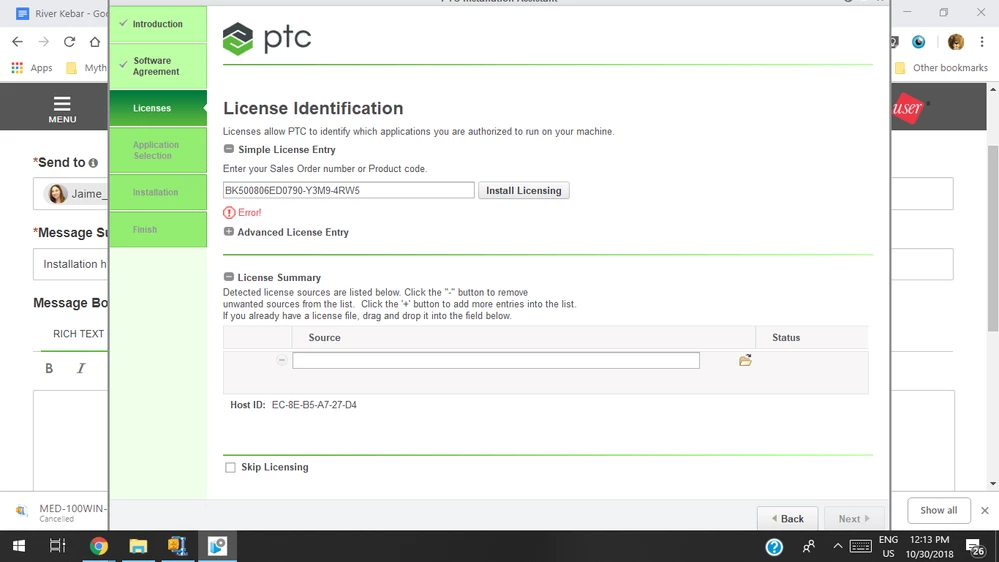Click the Chrome profile avatar
999x562 pixels.
pos(956,42)
